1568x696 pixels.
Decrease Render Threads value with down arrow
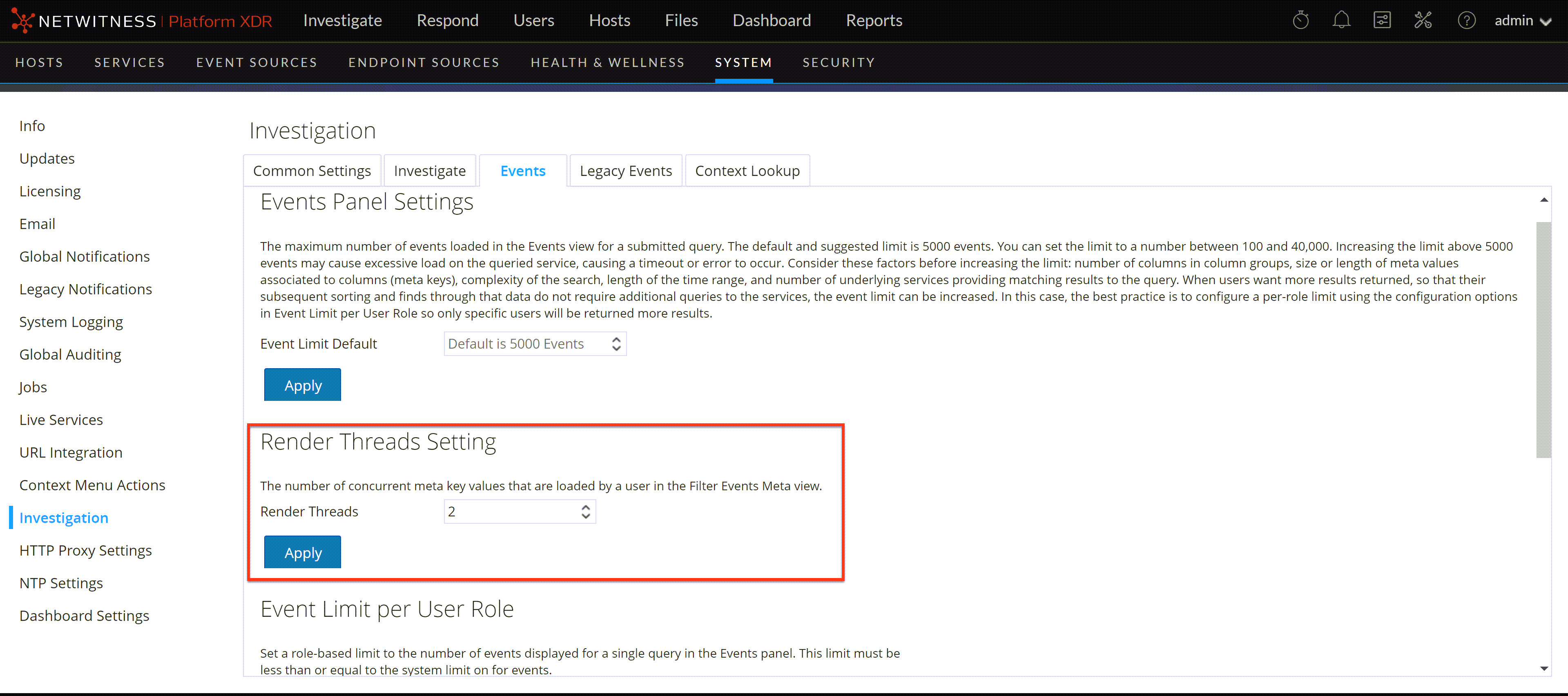(x=585, y=516)
